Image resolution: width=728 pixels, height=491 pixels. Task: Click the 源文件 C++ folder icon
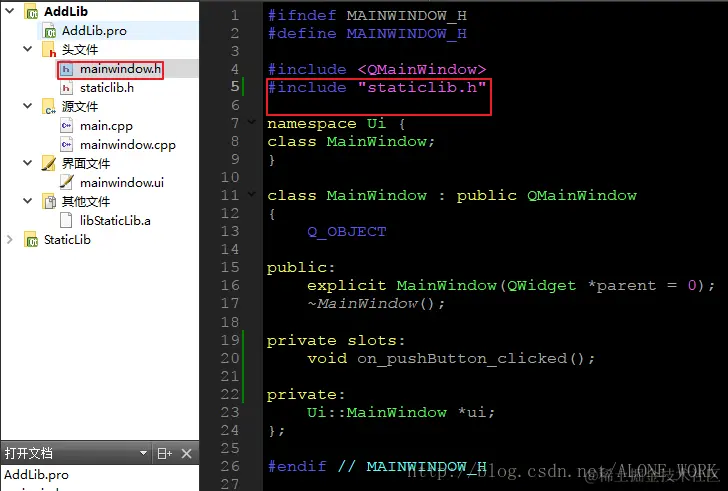coord(49,106)
